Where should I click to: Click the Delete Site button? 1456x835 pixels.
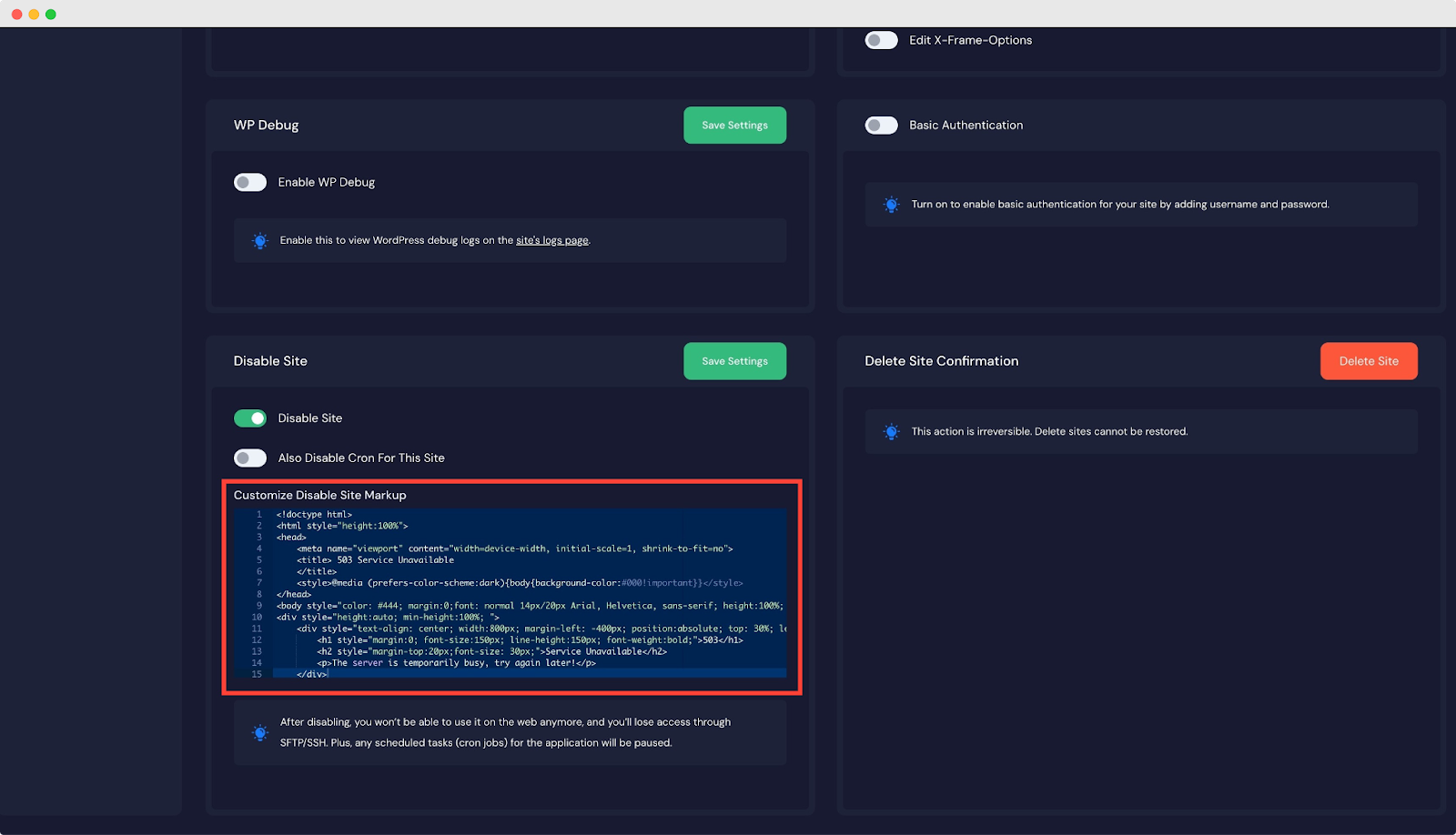click(1369, 360)
